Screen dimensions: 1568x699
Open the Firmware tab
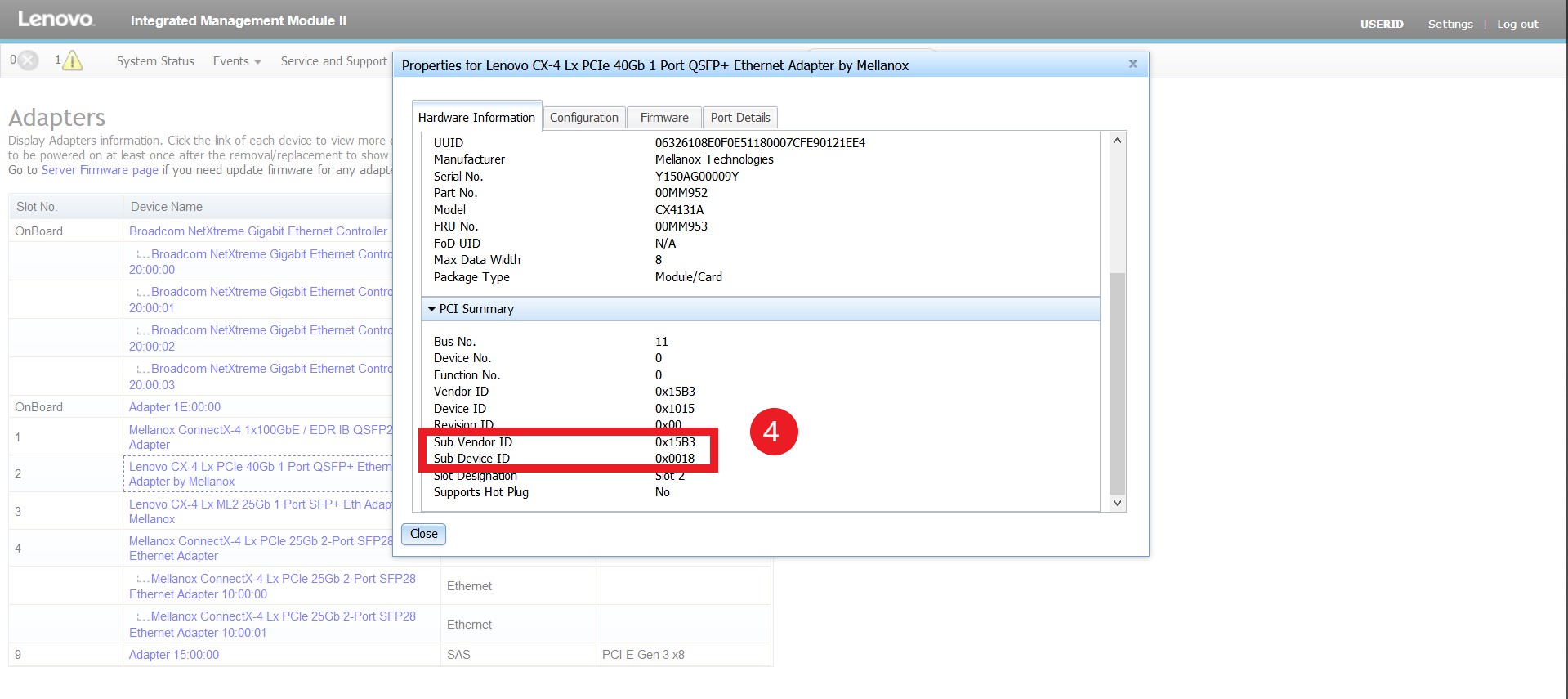[x=663, y=118]
